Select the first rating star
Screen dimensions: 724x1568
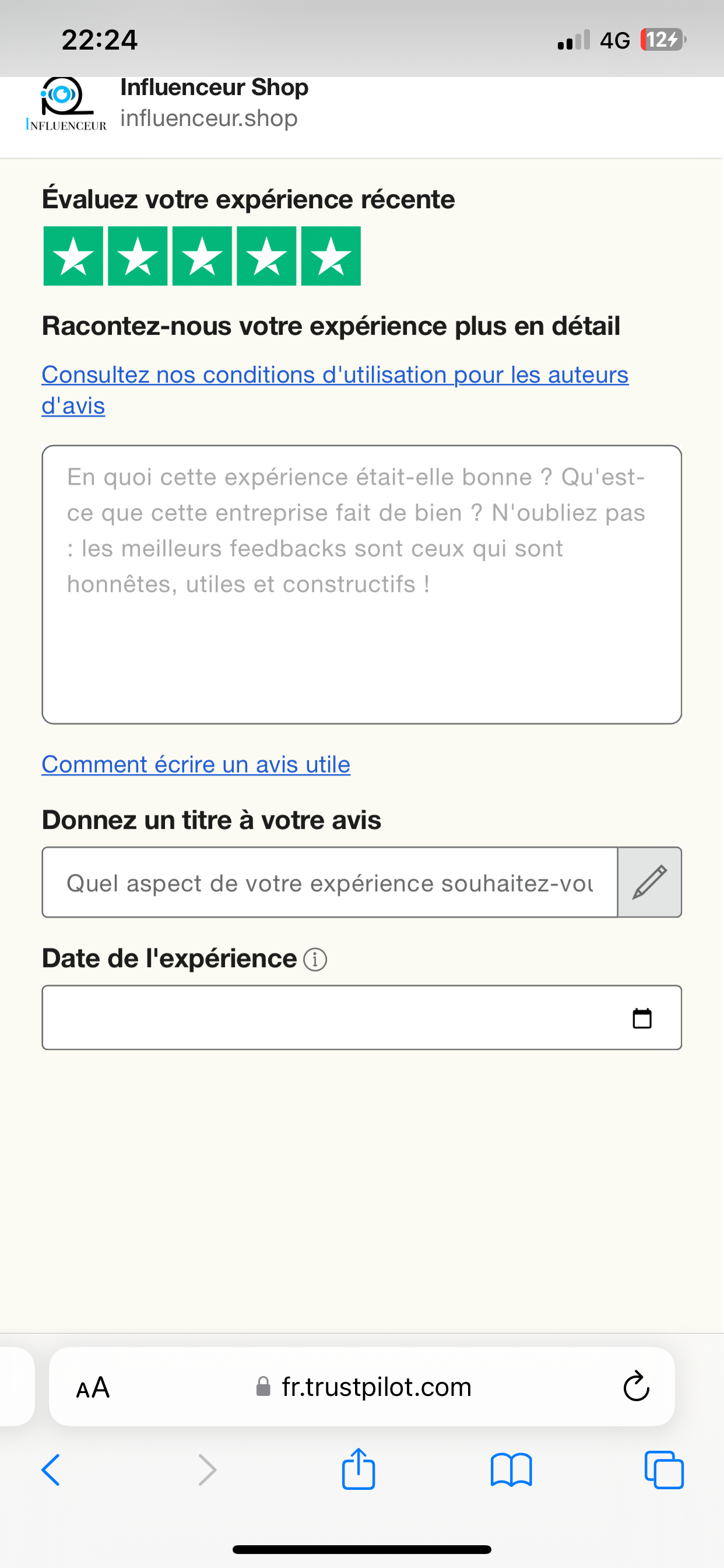click(x=73, y=256)
